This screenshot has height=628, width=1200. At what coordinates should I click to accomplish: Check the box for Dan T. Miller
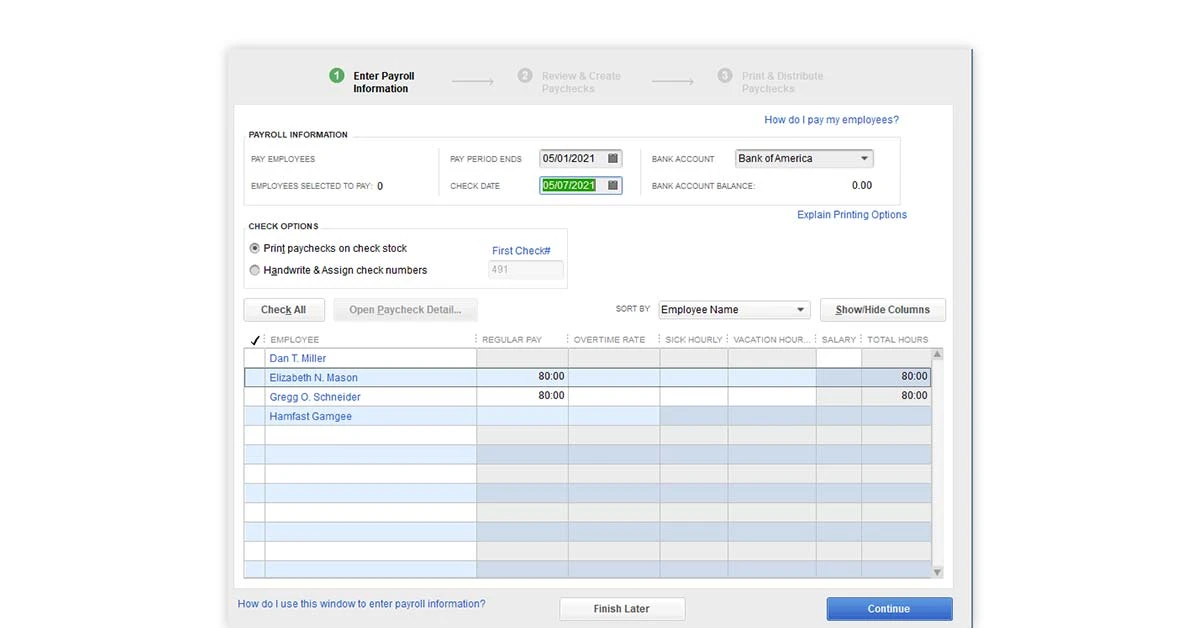[x=254, y=358]
